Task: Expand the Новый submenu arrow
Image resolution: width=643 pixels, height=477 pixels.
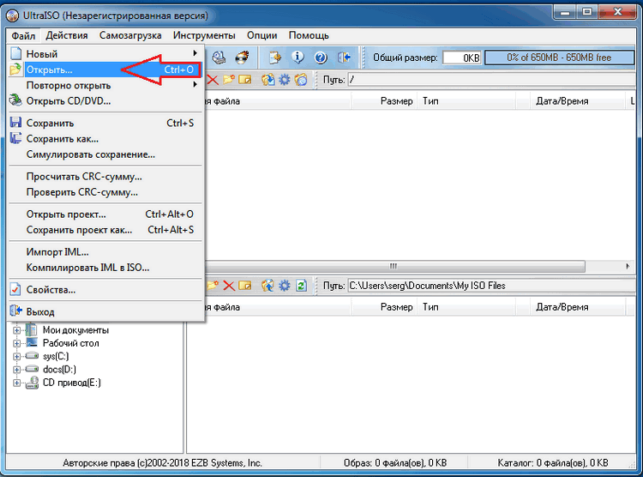Action: tap(195, 53)
